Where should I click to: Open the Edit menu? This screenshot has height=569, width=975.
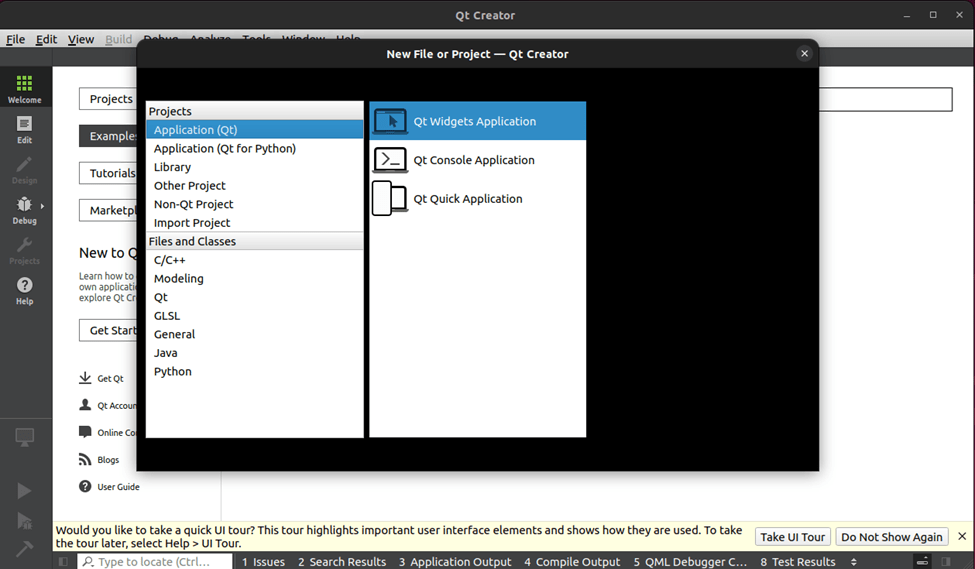point(46,39)
